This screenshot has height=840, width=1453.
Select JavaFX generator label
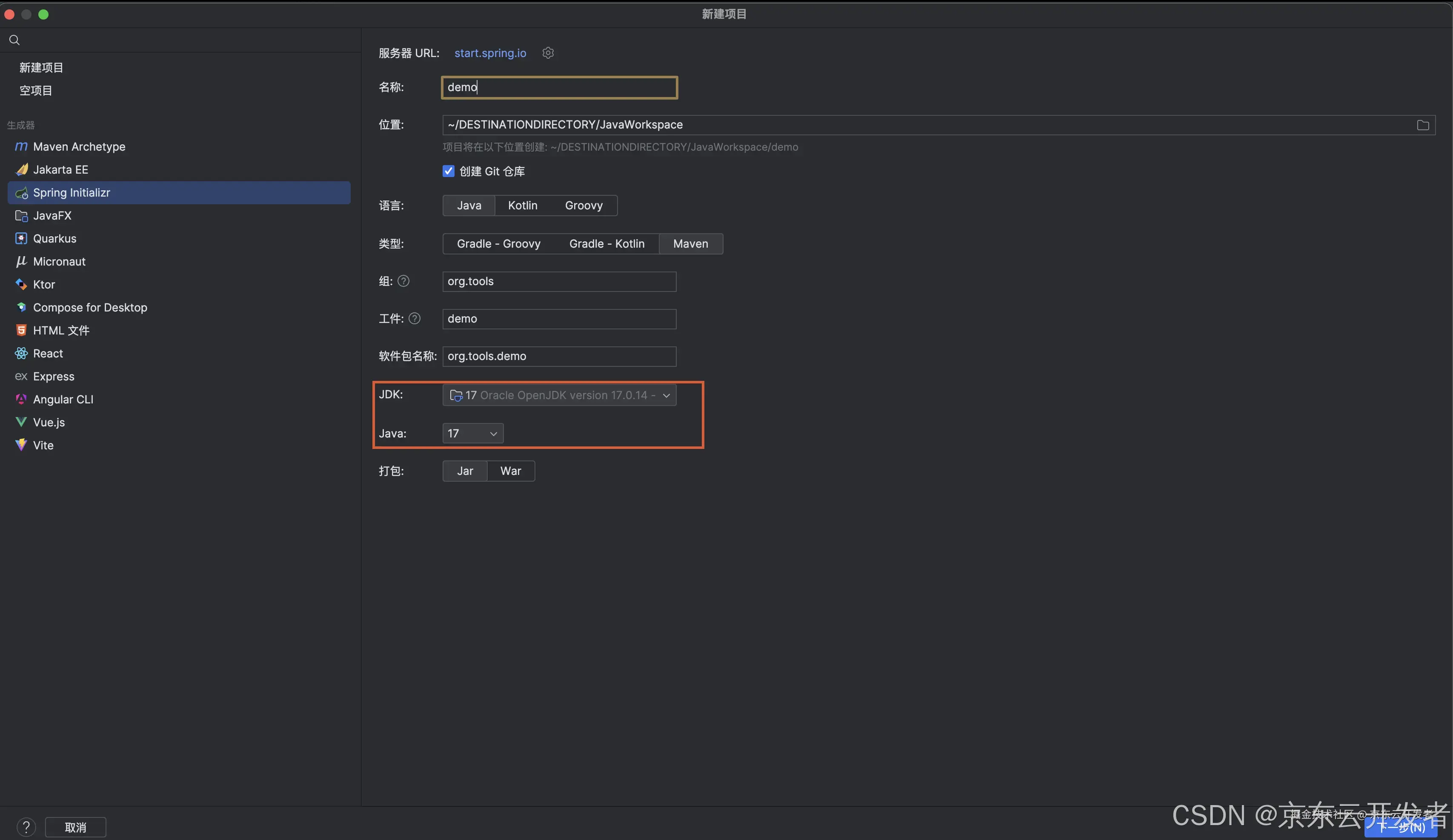pos(52,216)
